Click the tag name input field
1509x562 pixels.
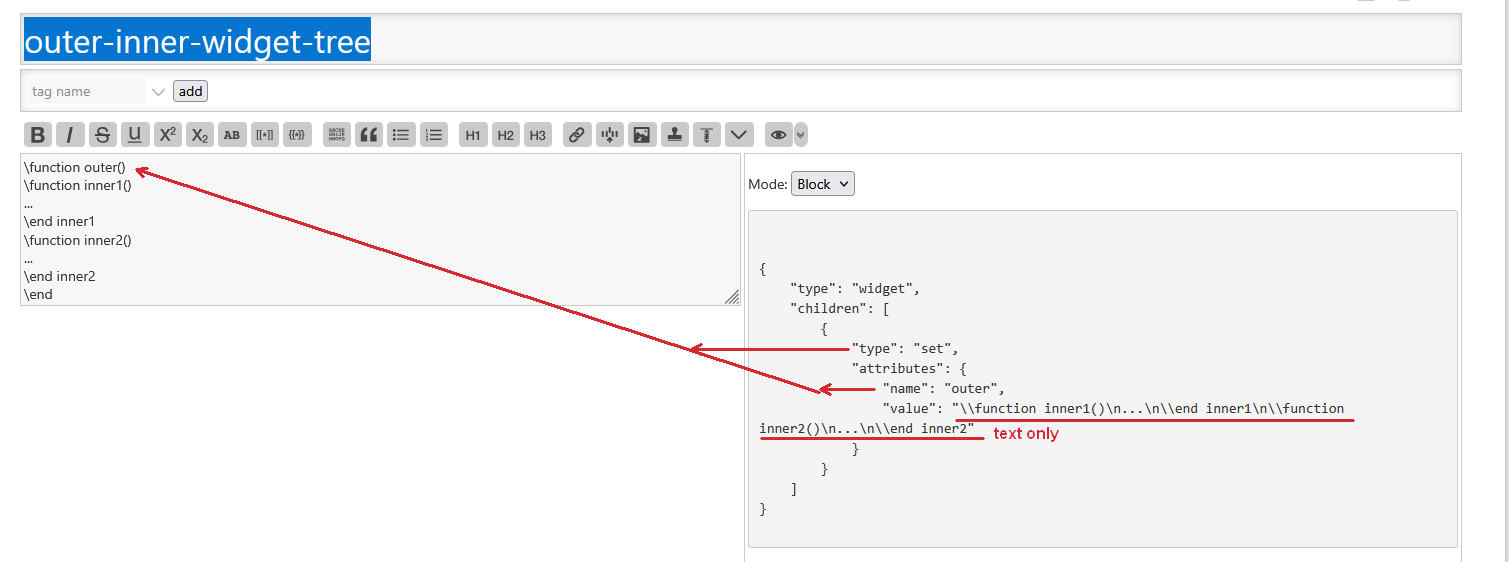pos(86,92)
